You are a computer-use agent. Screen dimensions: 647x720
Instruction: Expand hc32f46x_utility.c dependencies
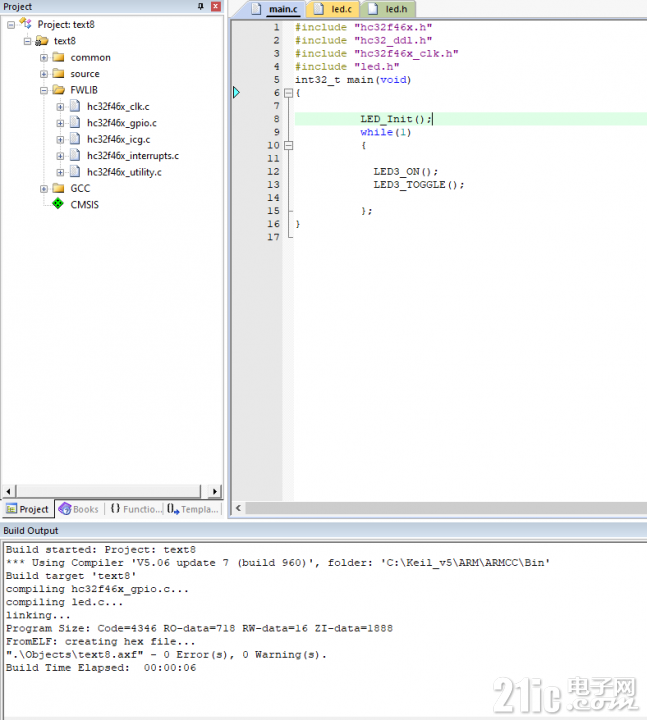[x=60, y=173]
